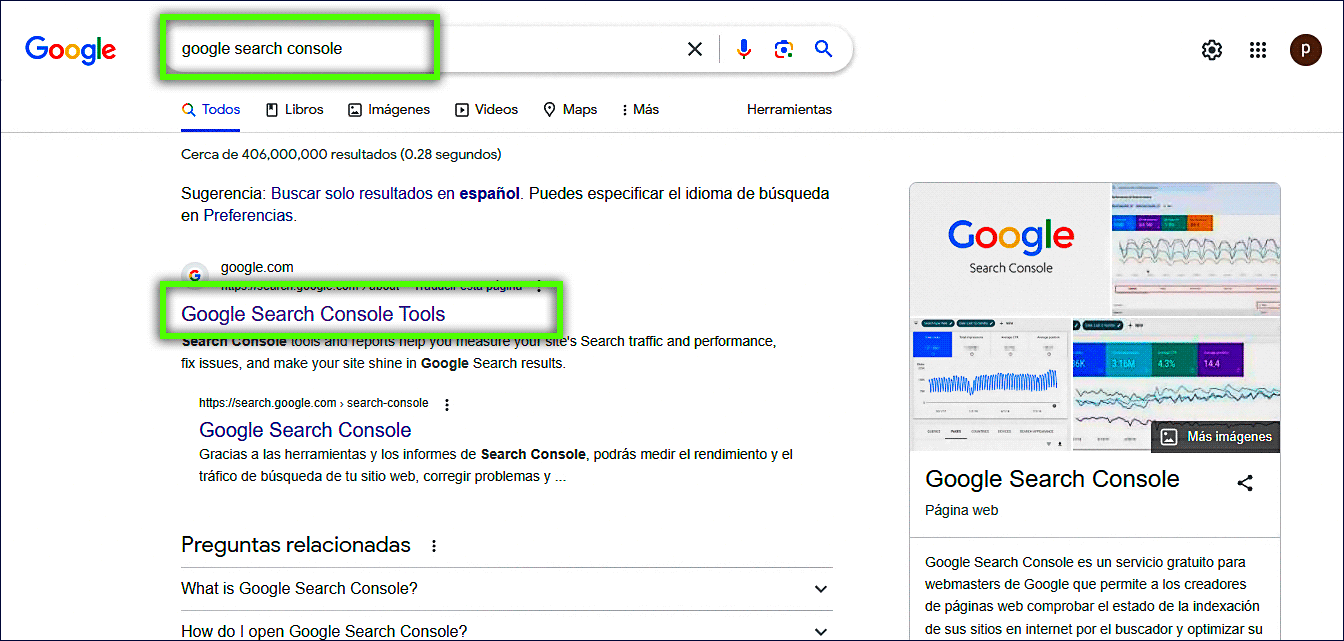1344x641 pixels.
Task: Open Google Lens image search icon
Action: [783, 49]
